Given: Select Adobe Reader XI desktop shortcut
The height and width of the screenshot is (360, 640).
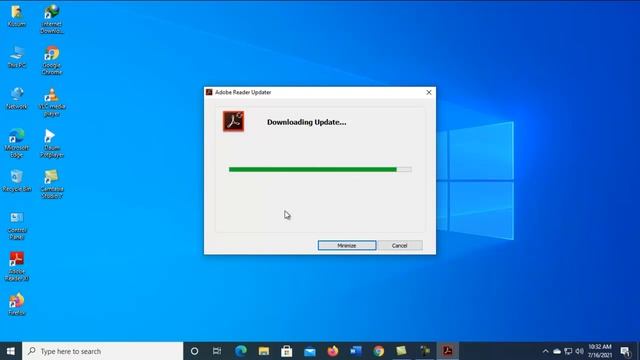Looking at the screenshot, I should click(17, 267).
